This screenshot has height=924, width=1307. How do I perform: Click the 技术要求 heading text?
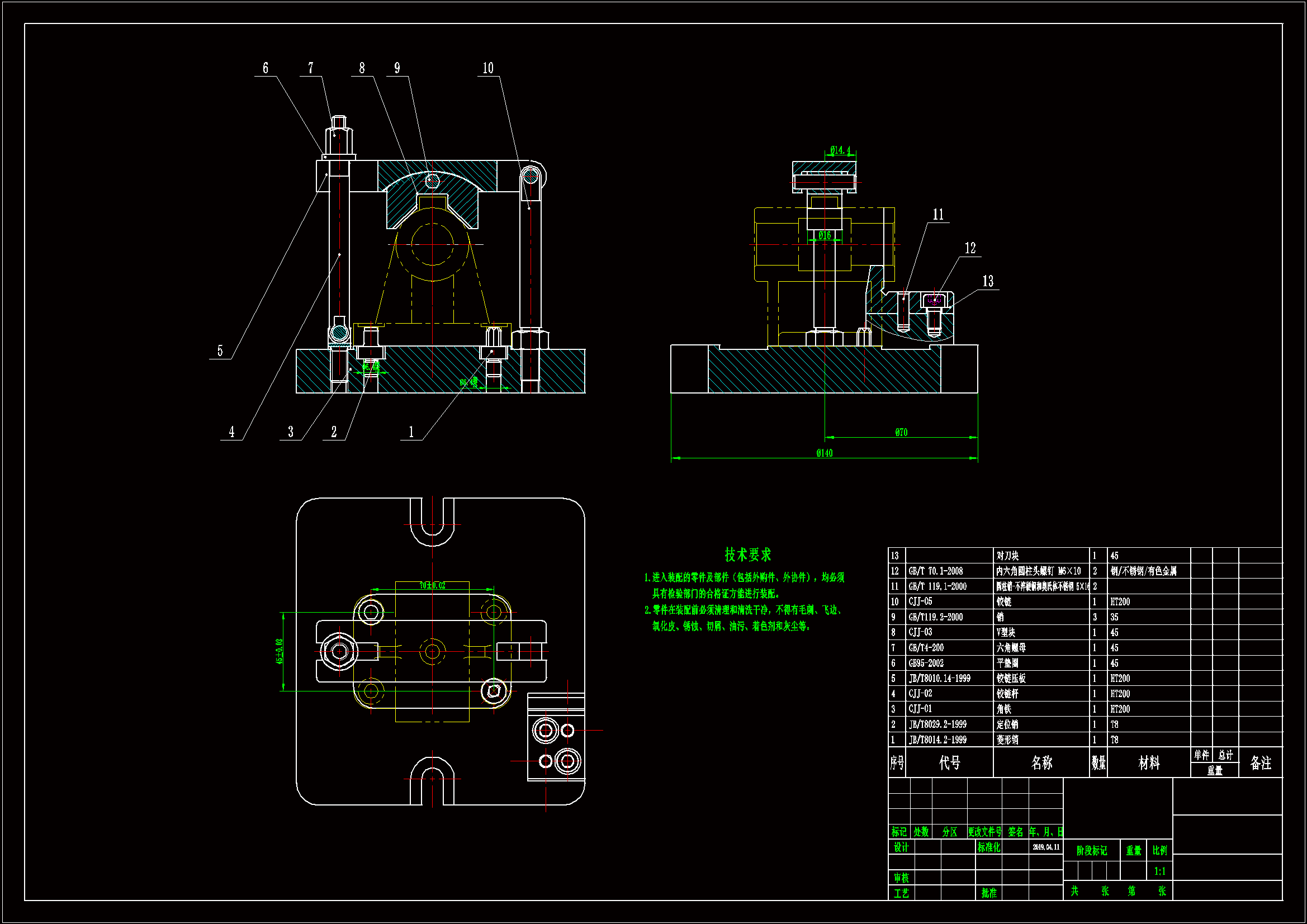coord(747,555)
